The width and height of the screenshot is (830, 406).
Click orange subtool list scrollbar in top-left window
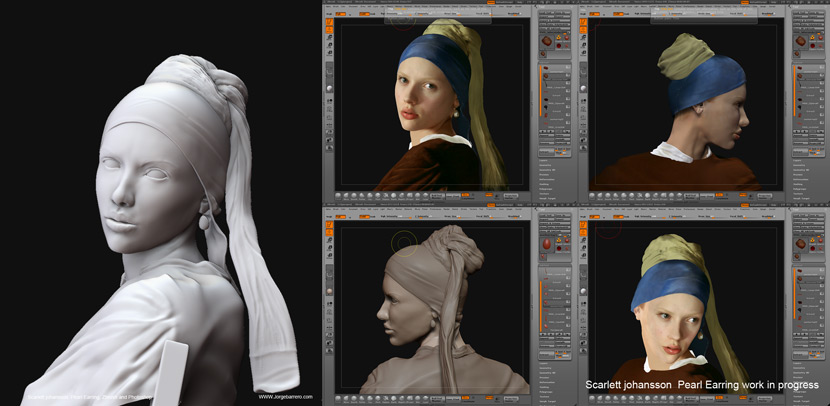coord(540,90)
